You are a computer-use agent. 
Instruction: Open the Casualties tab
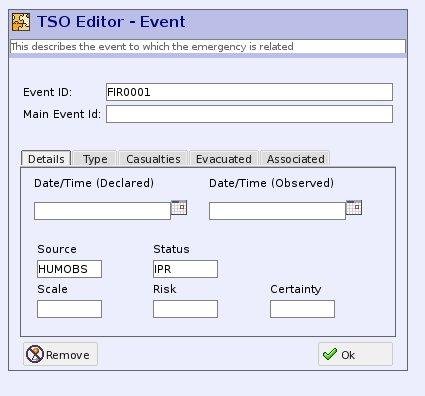point(153,159)
